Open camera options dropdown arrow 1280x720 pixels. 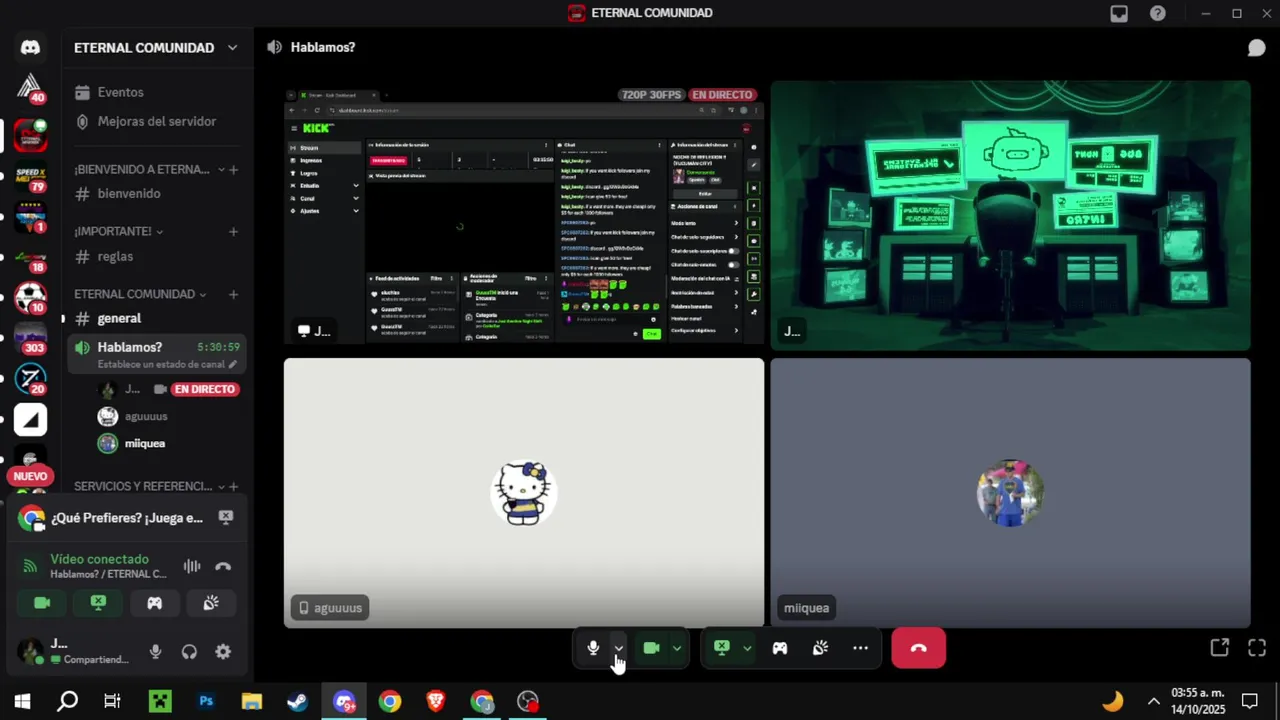tap(677, 648)
